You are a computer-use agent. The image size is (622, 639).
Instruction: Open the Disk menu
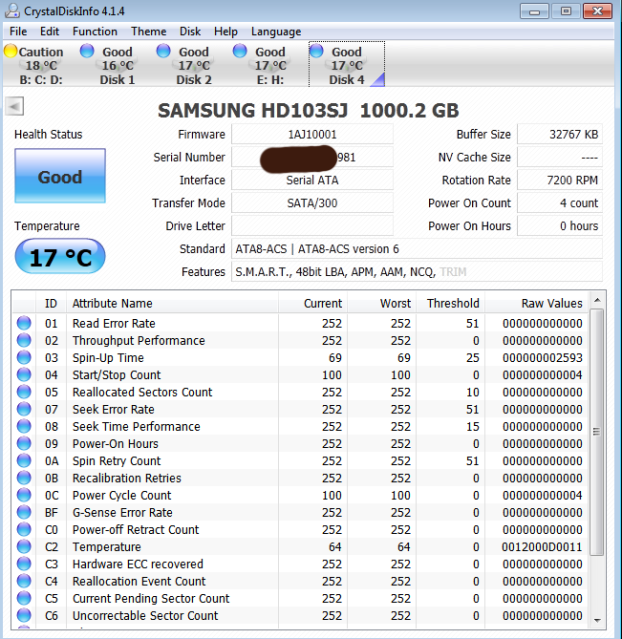190,31
